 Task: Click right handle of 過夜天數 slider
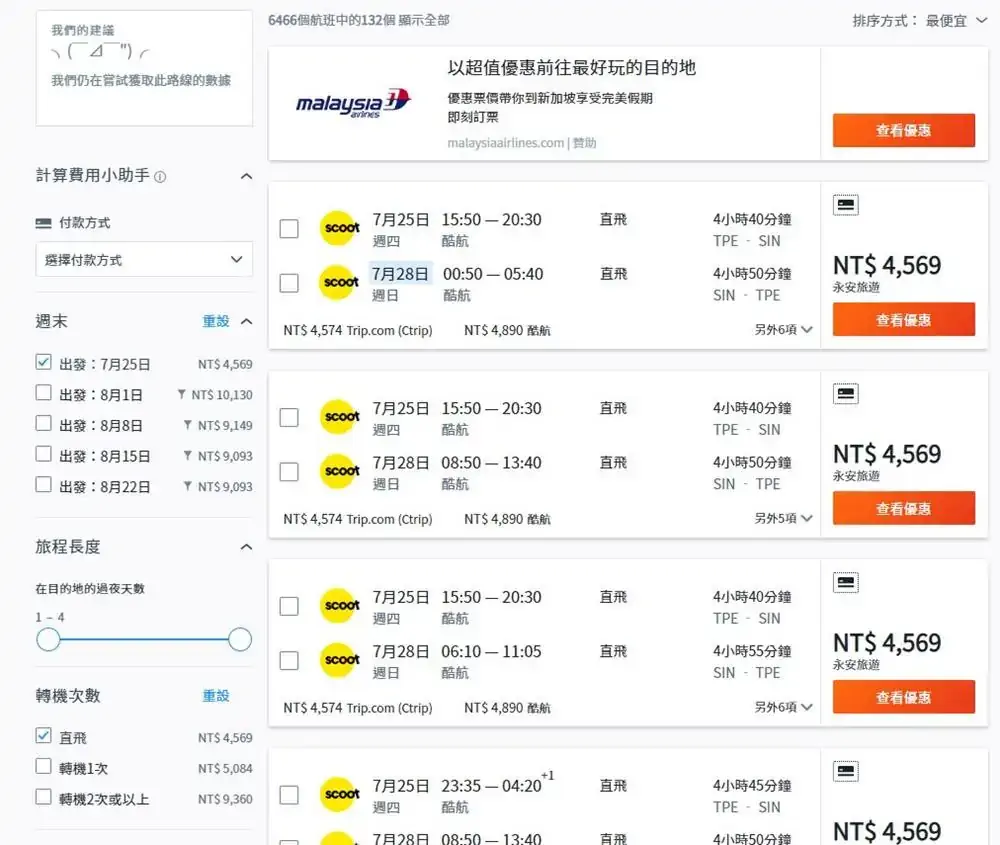pos(240,640)
